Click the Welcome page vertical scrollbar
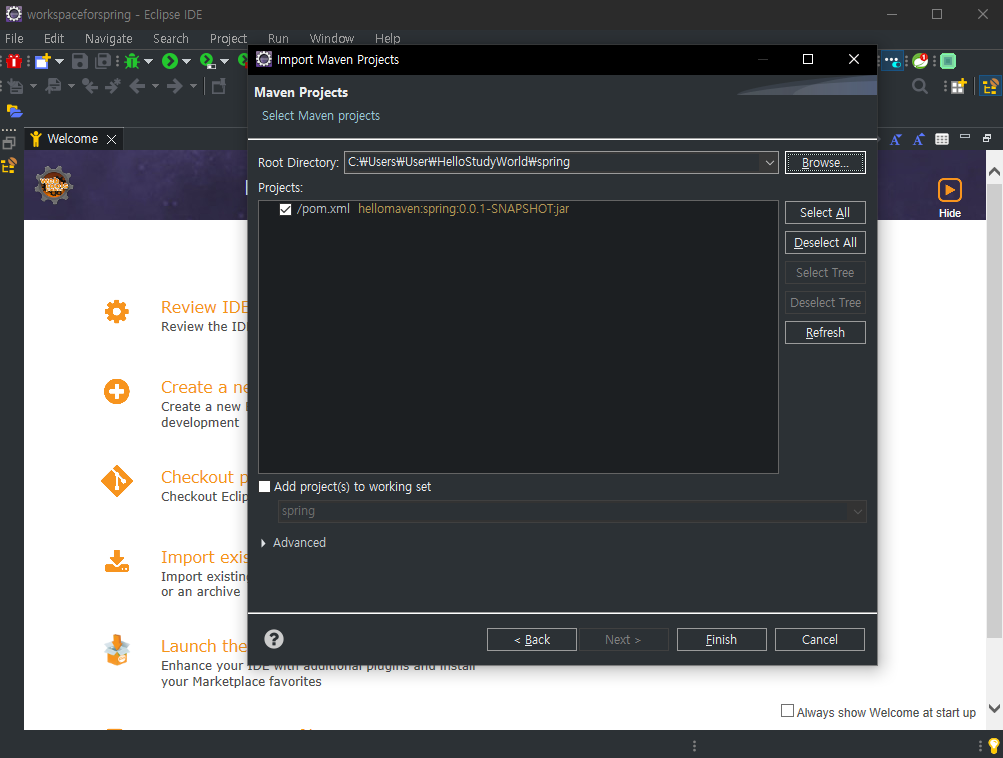Viewport: 1003px width, 758px height. 993,409
